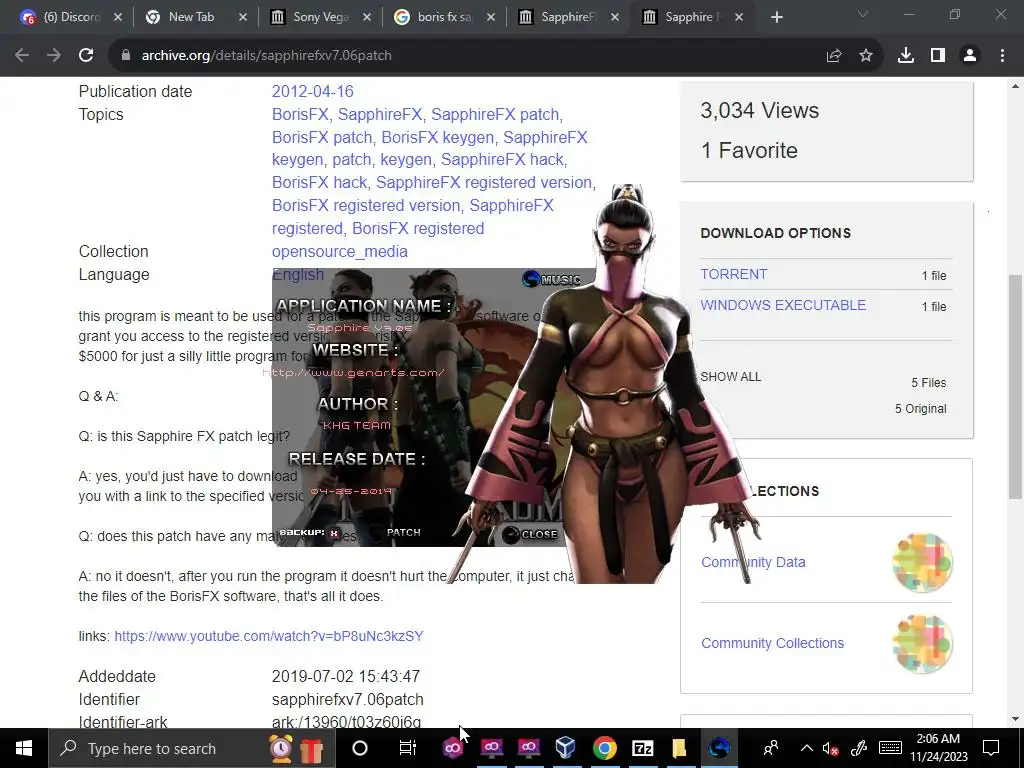This screenshot has height=768, width=1024.
Task: Toggle the backup checkbox in patcher
Action: 334,533
